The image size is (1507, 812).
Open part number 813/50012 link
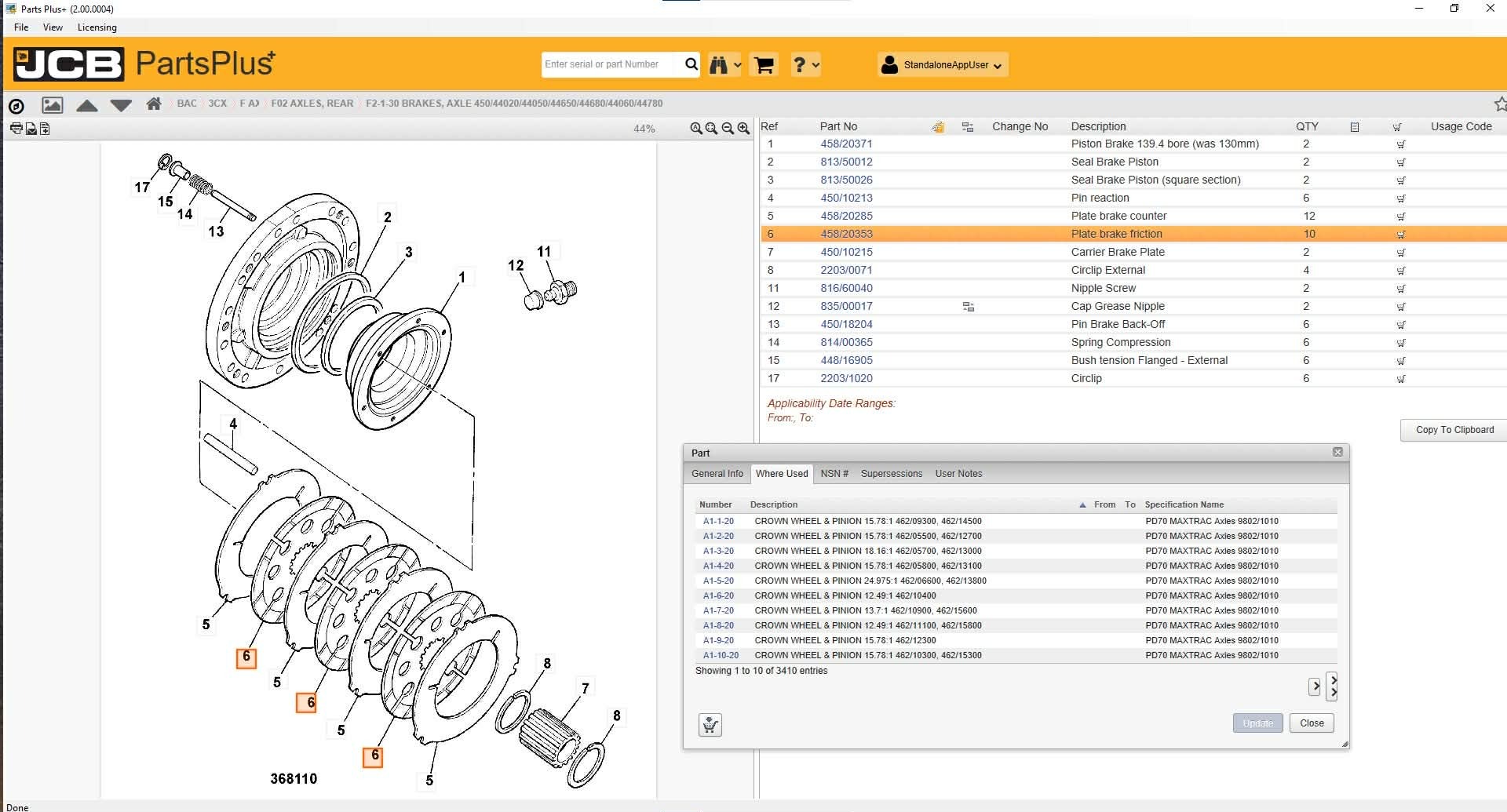point(846,162)
